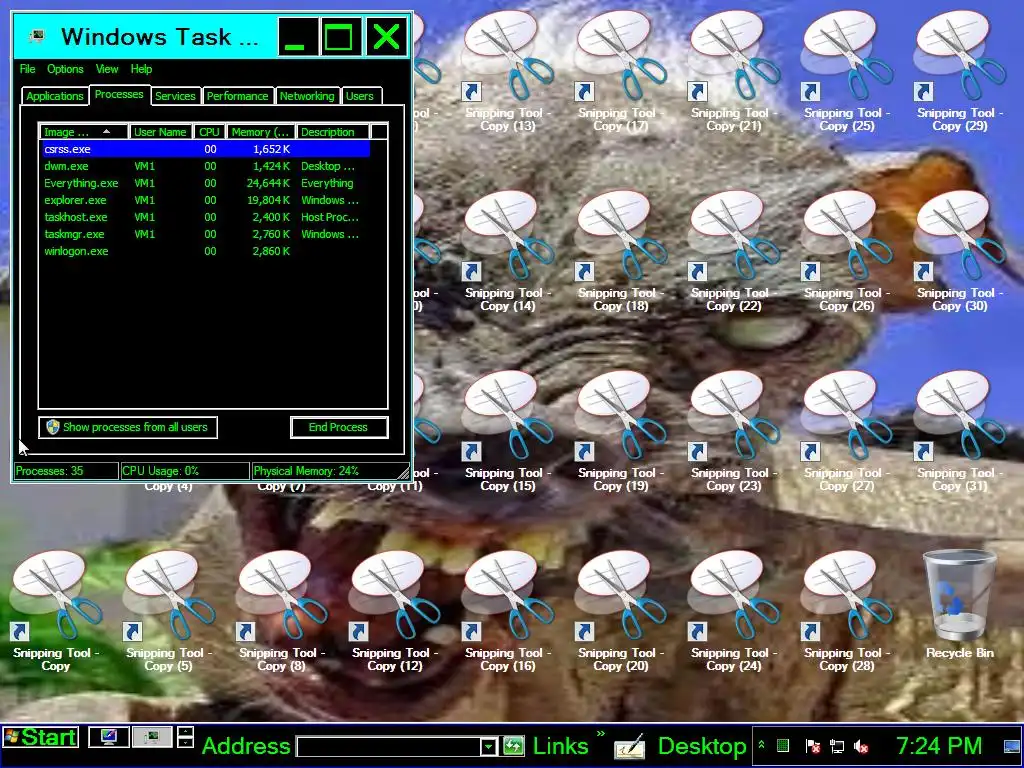
Task: Select the csrss.exe process row
Action: pos(206,150)
